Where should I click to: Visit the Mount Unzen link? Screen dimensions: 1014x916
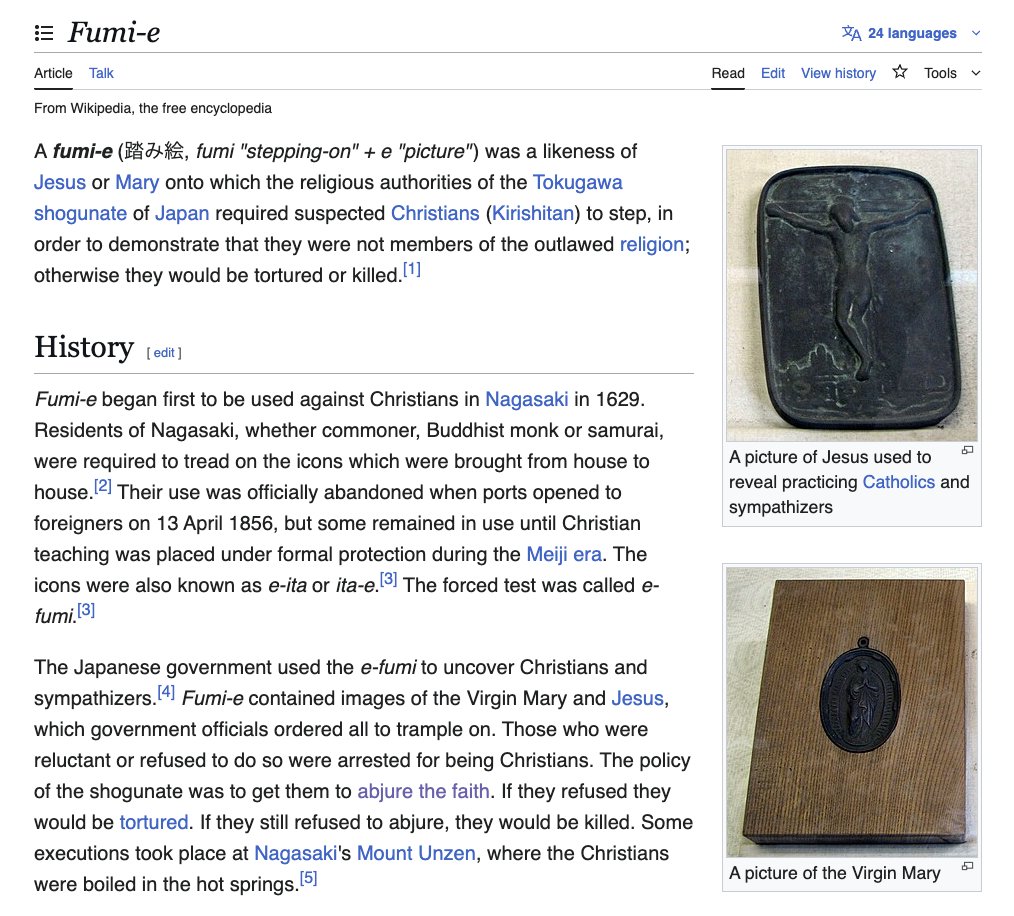(x=416, y=854)
